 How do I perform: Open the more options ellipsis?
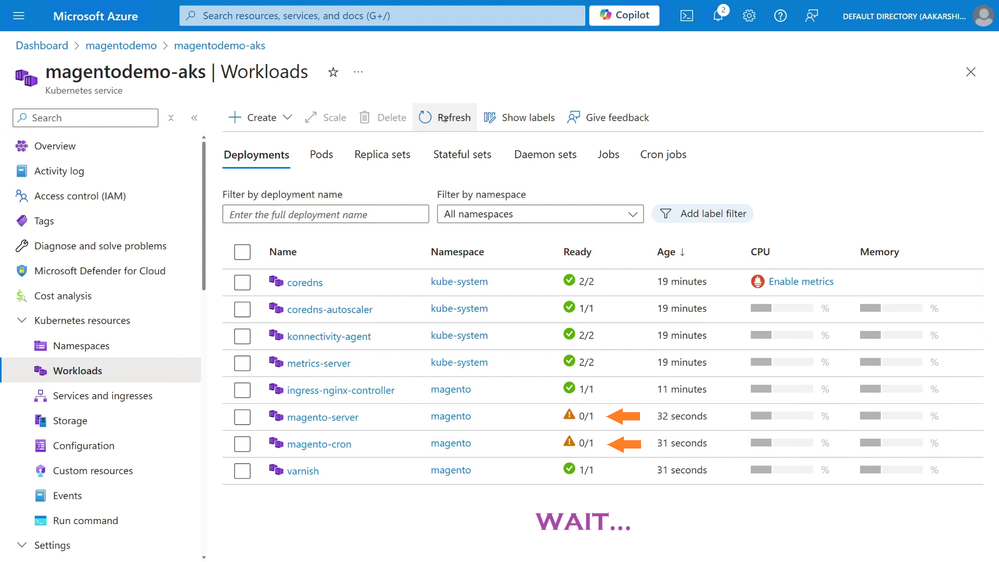pos(358,72)
